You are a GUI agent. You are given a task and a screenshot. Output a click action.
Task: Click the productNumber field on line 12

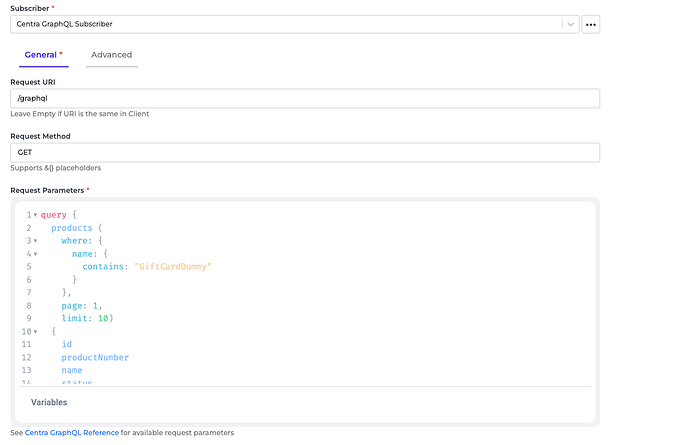(x=95, y=357)
